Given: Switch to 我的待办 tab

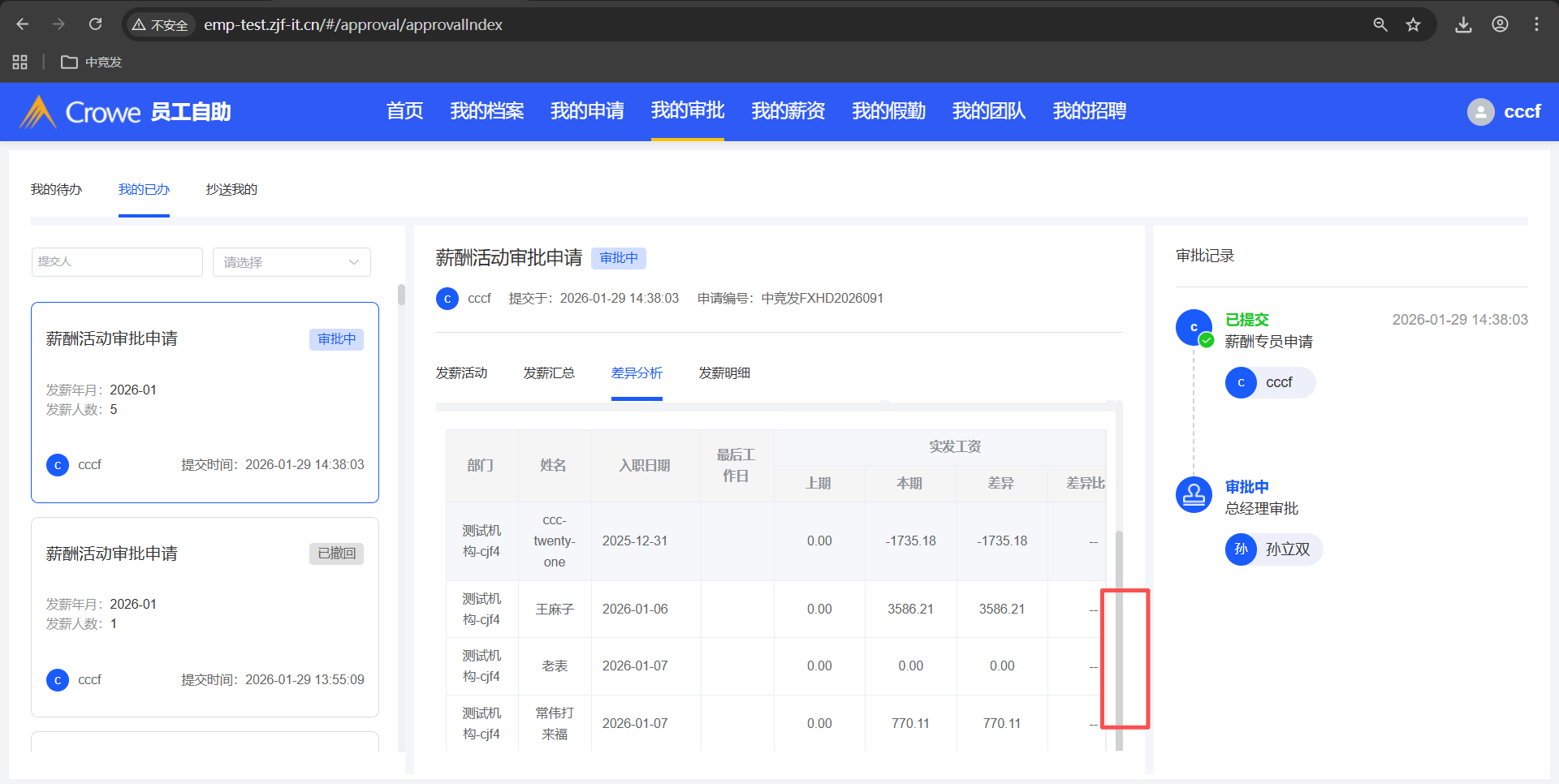Looking at the screenshot, I should point(56,189).
